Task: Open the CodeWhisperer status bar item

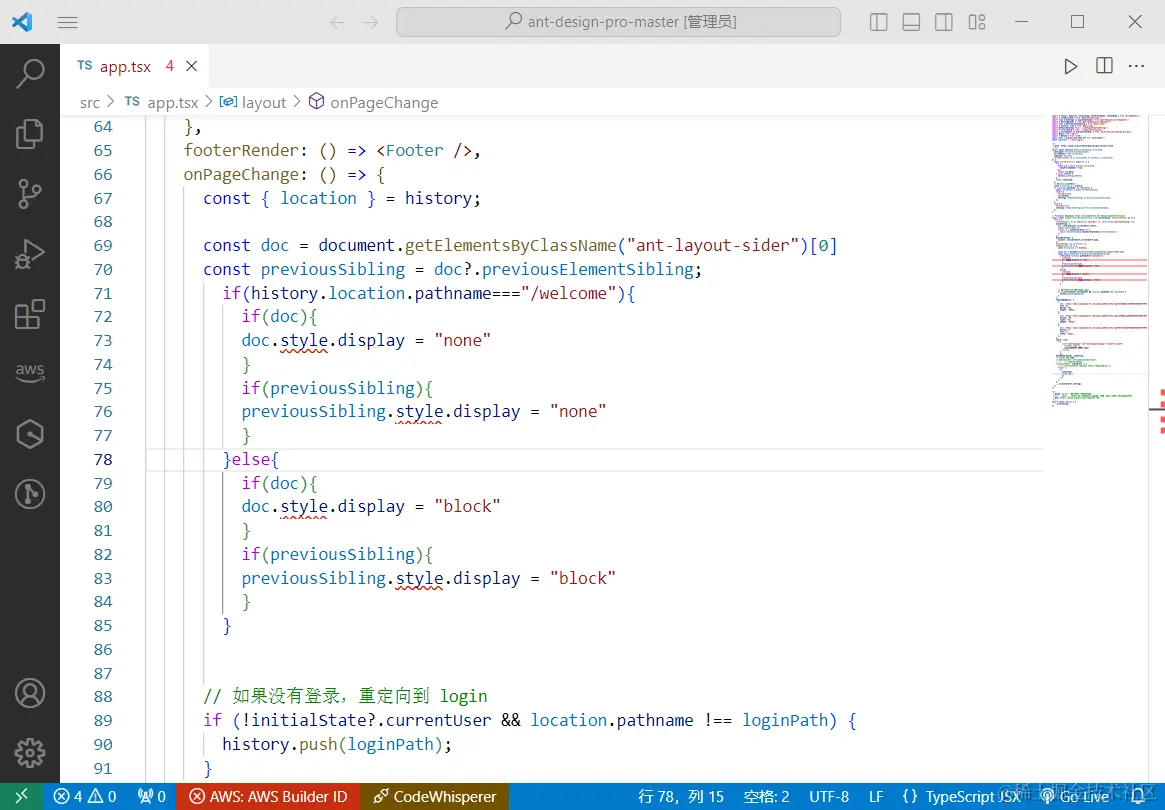Action: click(x=434, y=796)
